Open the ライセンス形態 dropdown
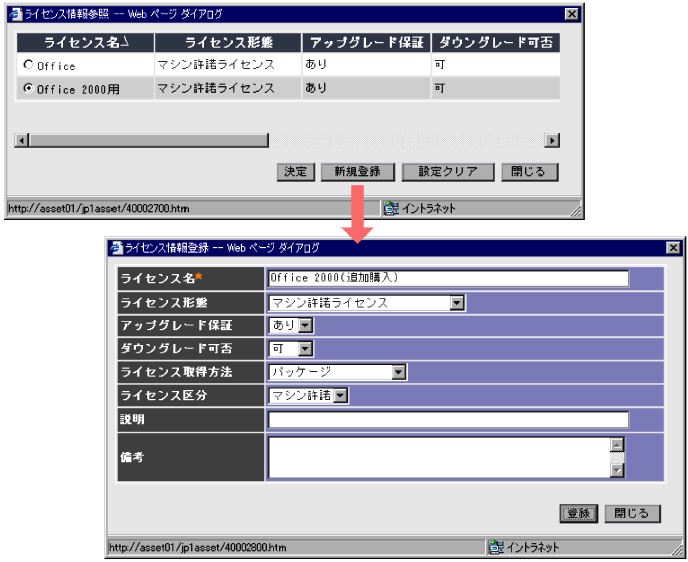 457,303
